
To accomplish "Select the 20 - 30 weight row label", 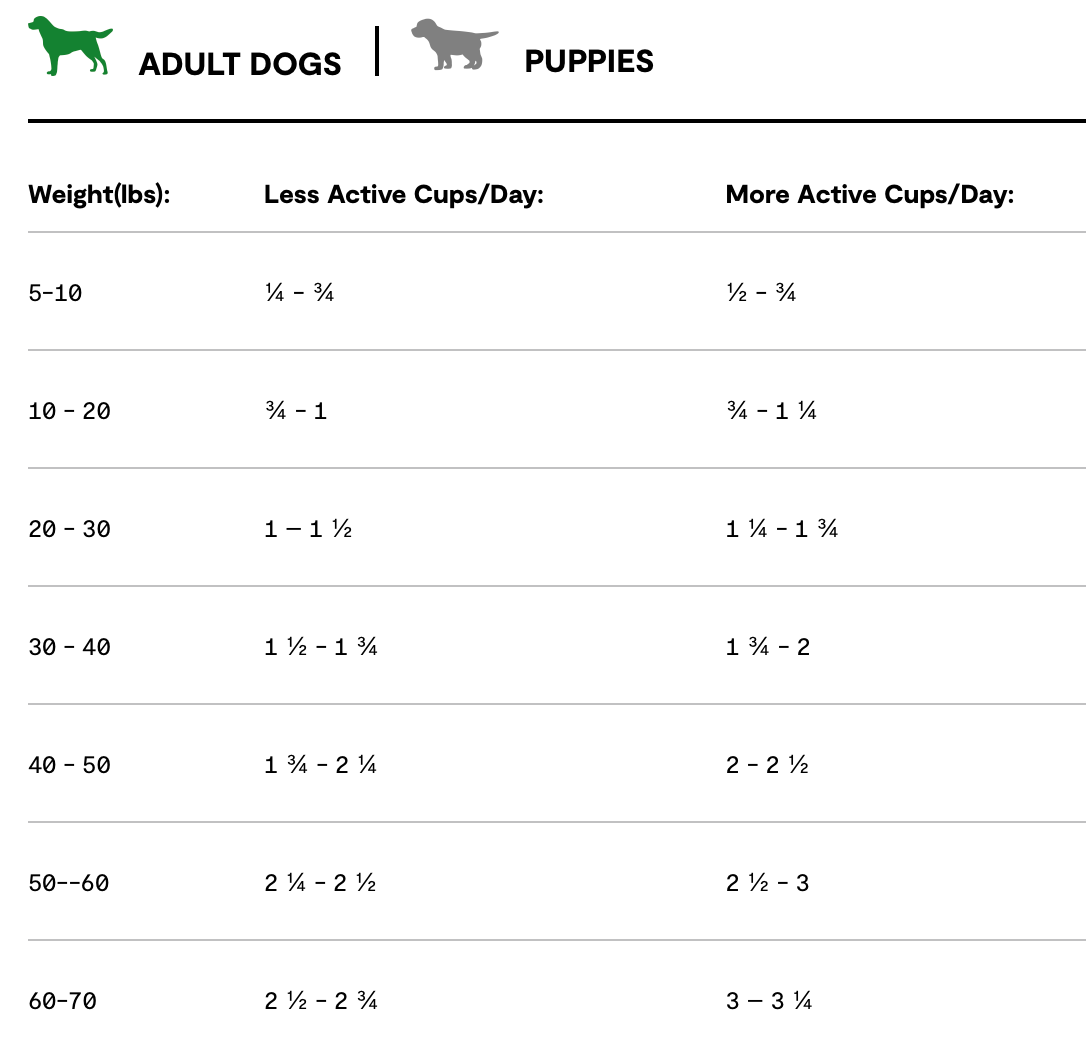I will pos(69,529).
